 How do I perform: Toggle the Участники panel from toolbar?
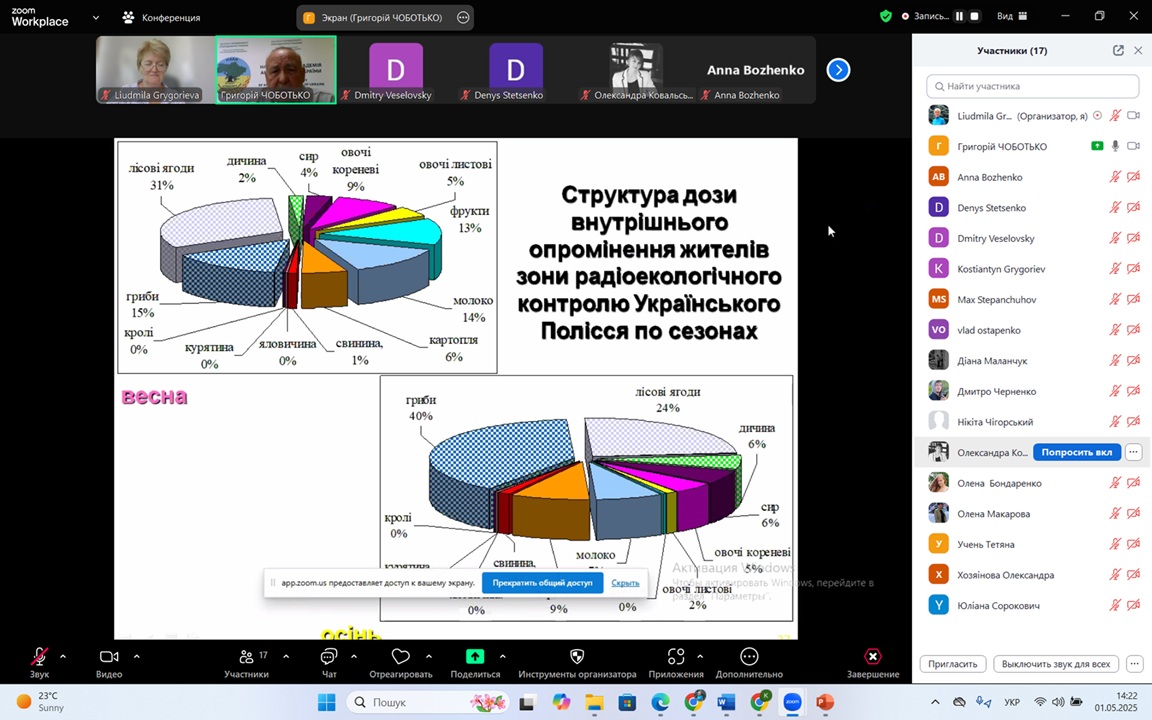246,662
